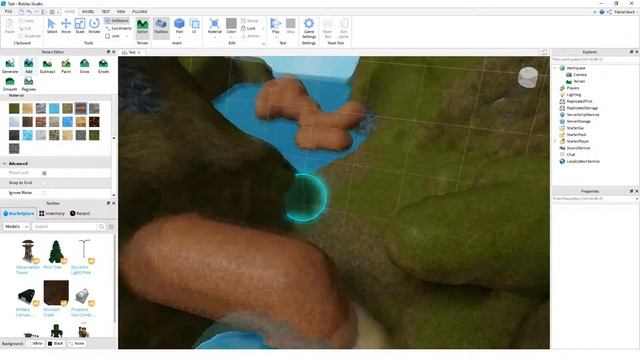640x360 pixels.
Task: Set Toolbox background to Black
Action: (x=56, y=344)
